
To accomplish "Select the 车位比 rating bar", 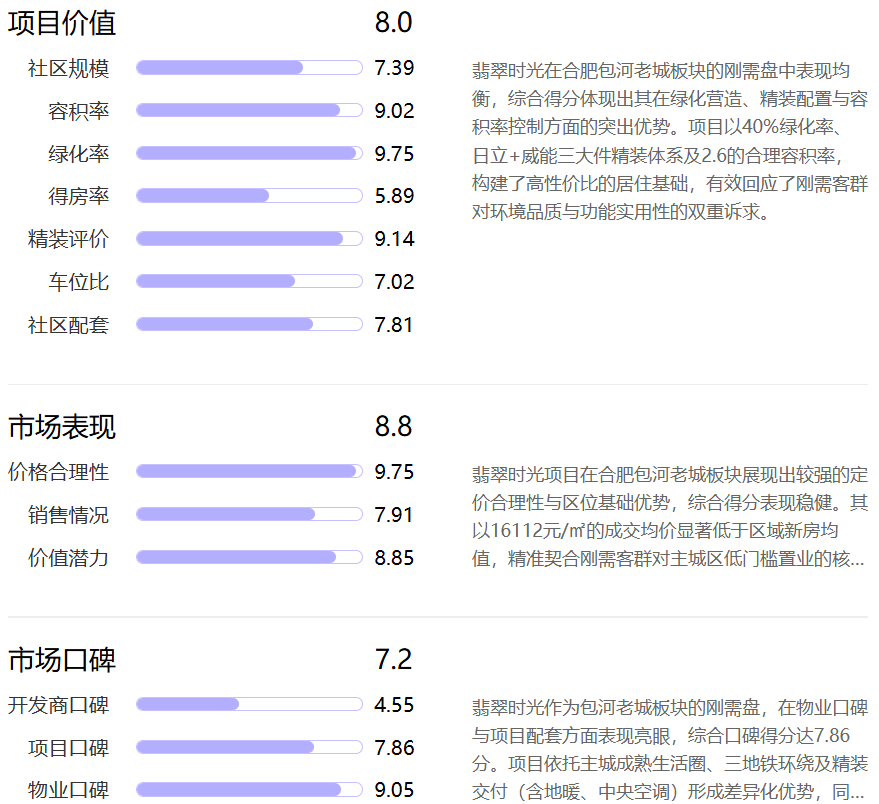I will click(x=249, y=281).
